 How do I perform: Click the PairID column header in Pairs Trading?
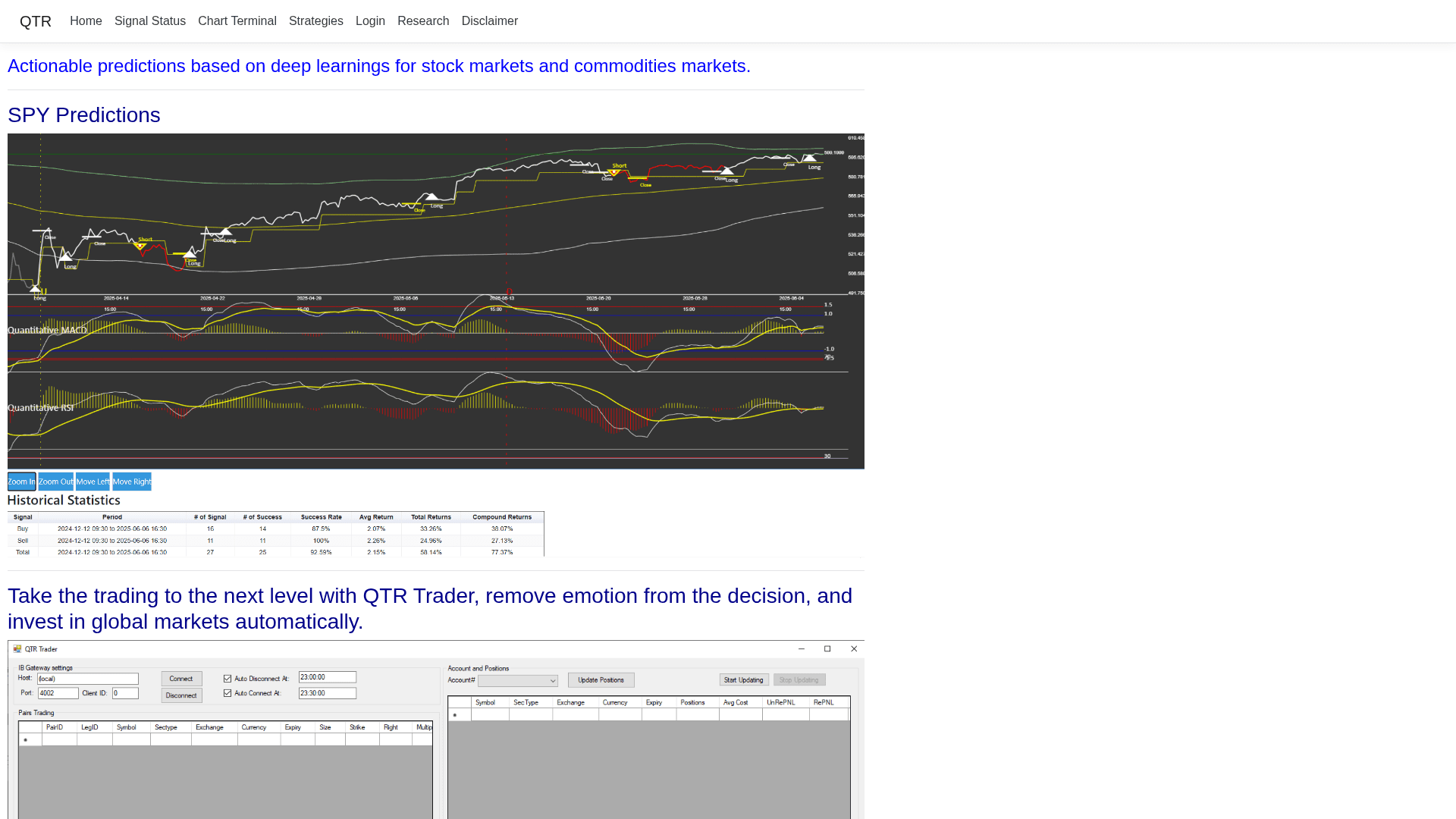[59, 727]
